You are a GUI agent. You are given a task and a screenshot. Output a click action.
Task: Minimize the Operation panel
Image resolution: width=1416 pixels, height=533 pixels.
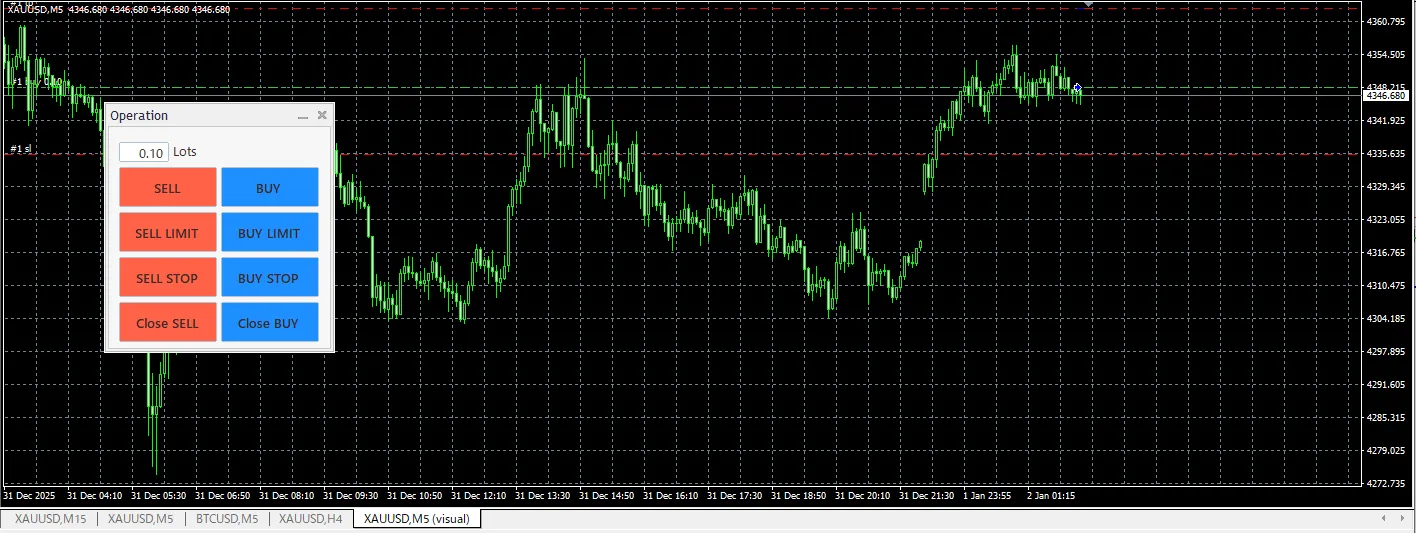(x=303, y=116)
